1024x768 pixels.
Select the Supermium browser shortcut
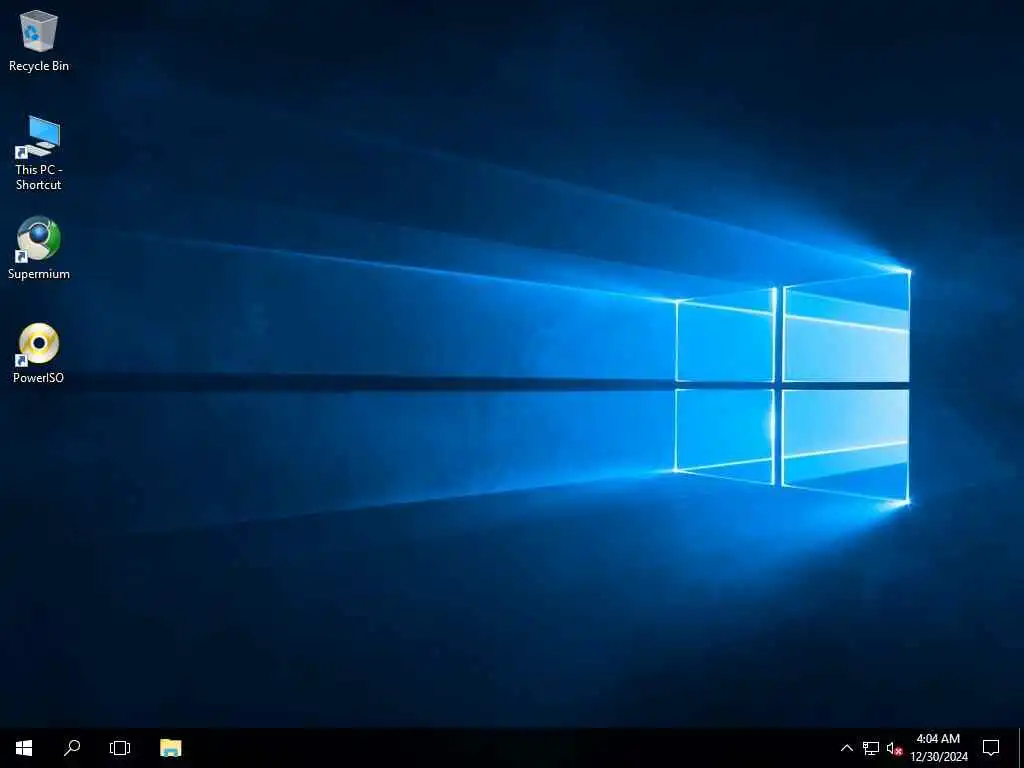[x=39, y=248]
